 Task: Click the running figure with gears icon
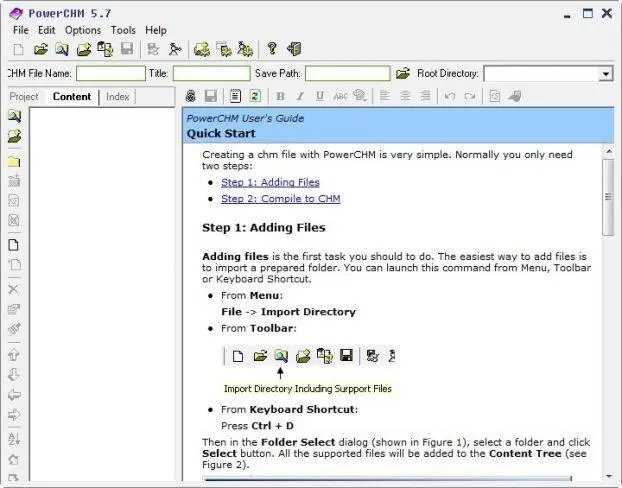[x=245, y=49]
